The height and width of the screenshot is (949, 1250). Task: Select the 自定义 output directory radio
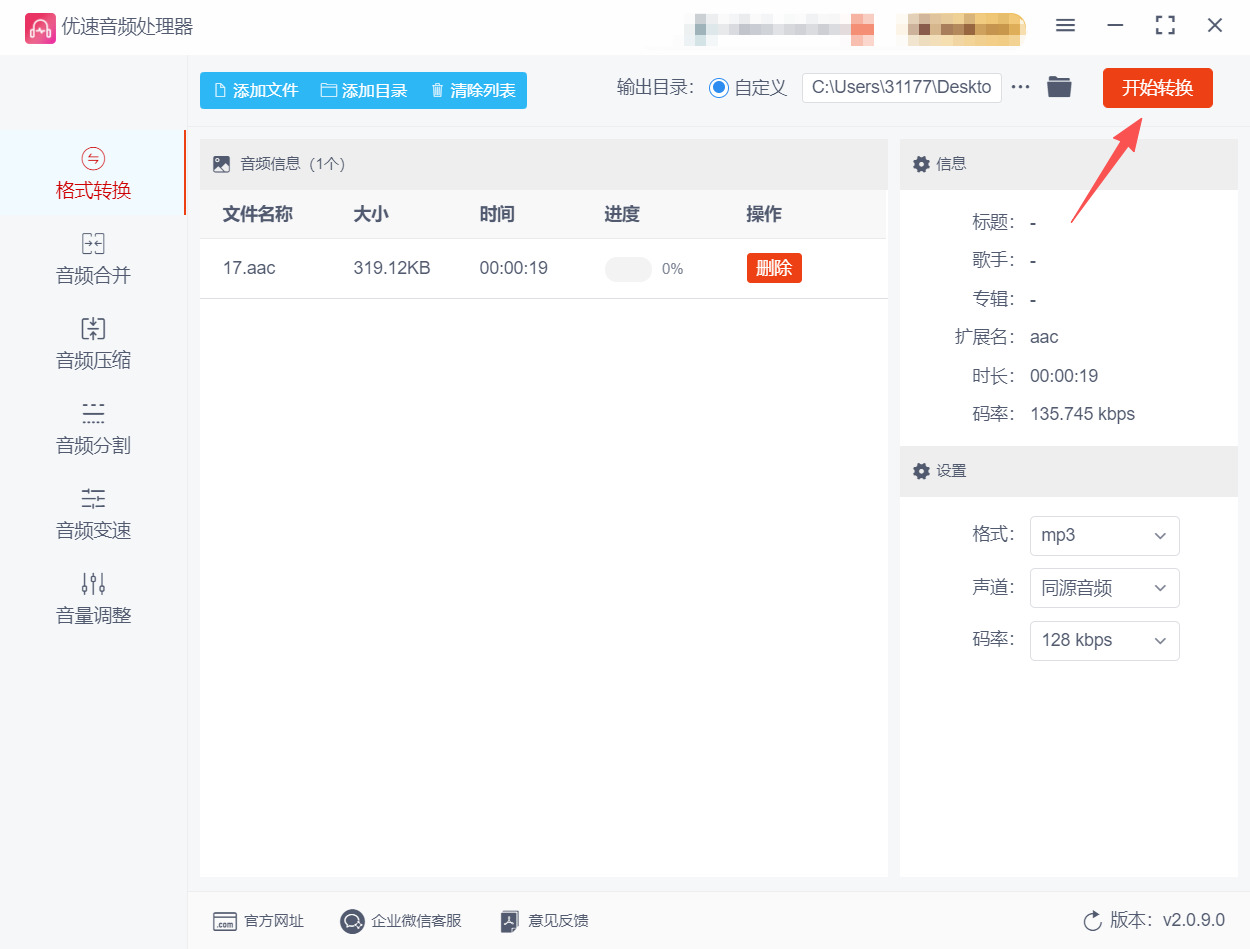pyautogui.click(x=719, y=88)
